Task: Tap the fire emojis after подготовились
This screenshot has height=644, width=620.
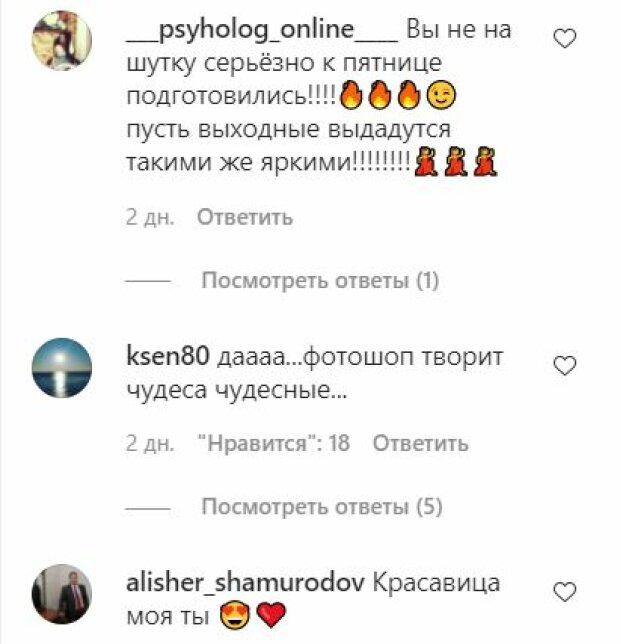Action: coord(381,96)
